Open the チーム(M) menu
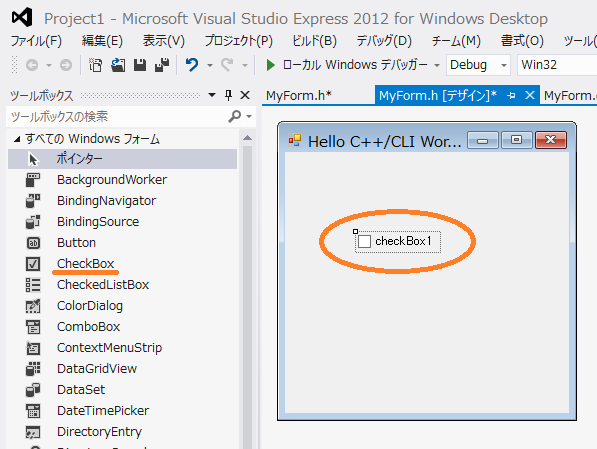597x449 pixels. click(456, 41)
